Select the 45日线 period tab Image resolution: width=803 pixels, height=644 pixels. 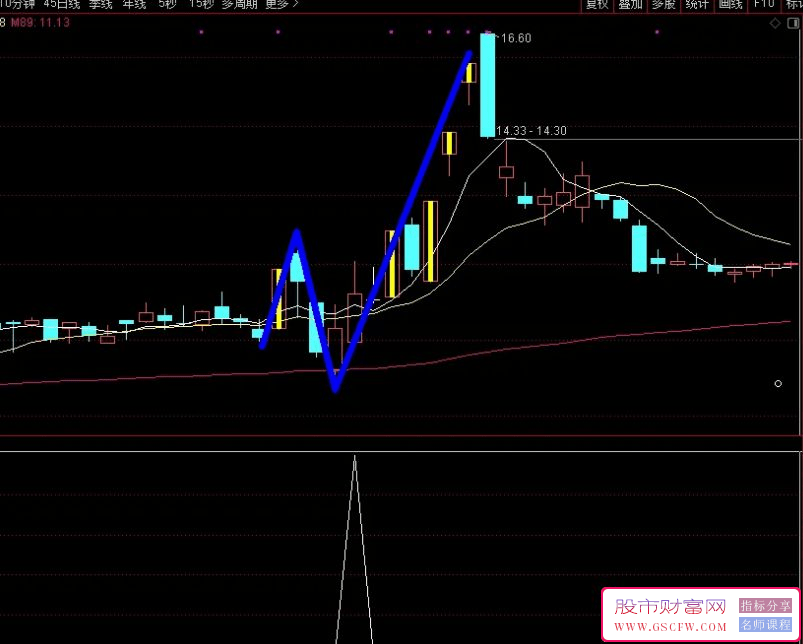(x=62, y=4)
